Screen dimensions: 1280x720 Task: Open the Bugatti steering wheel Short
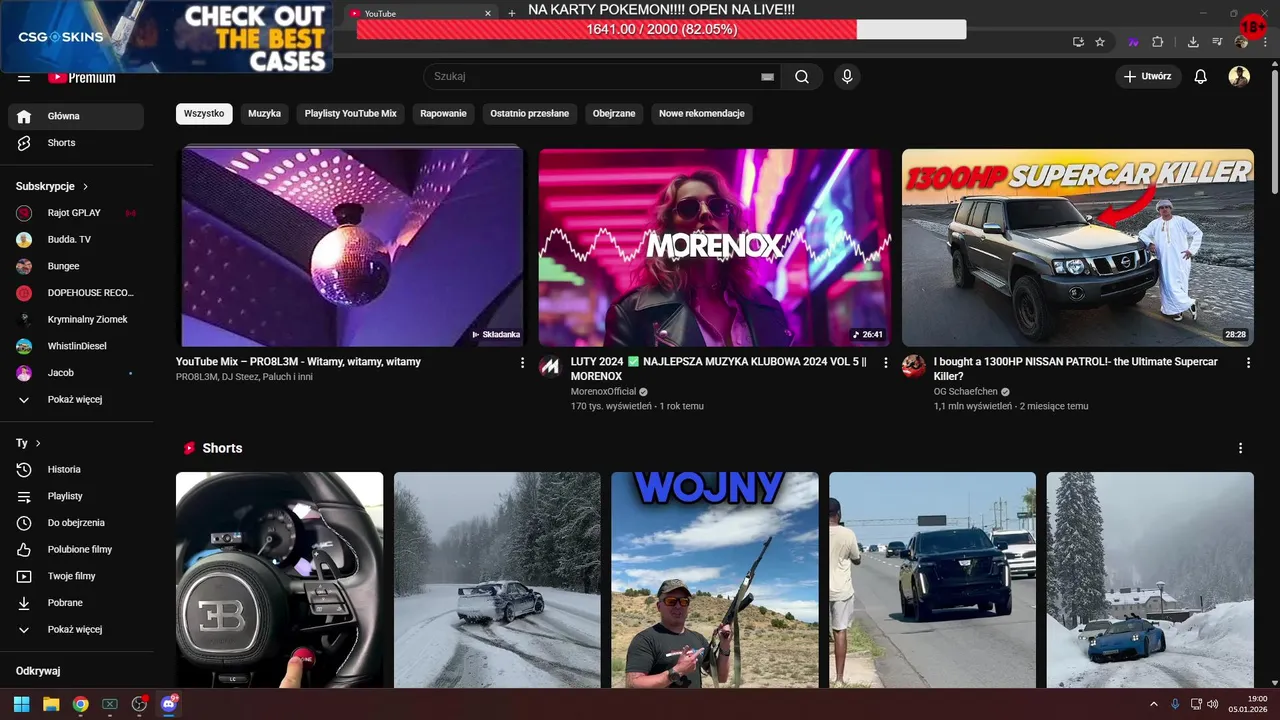pos(279,580)
